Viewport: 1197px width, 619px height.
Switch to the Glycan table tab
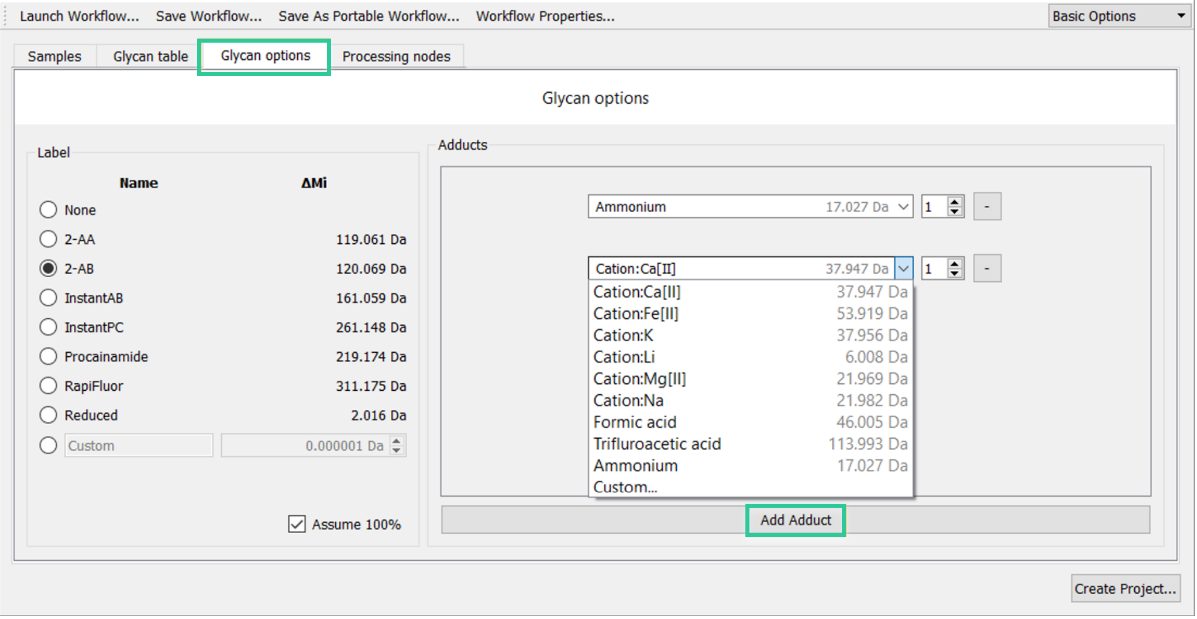tap(150, 56)
